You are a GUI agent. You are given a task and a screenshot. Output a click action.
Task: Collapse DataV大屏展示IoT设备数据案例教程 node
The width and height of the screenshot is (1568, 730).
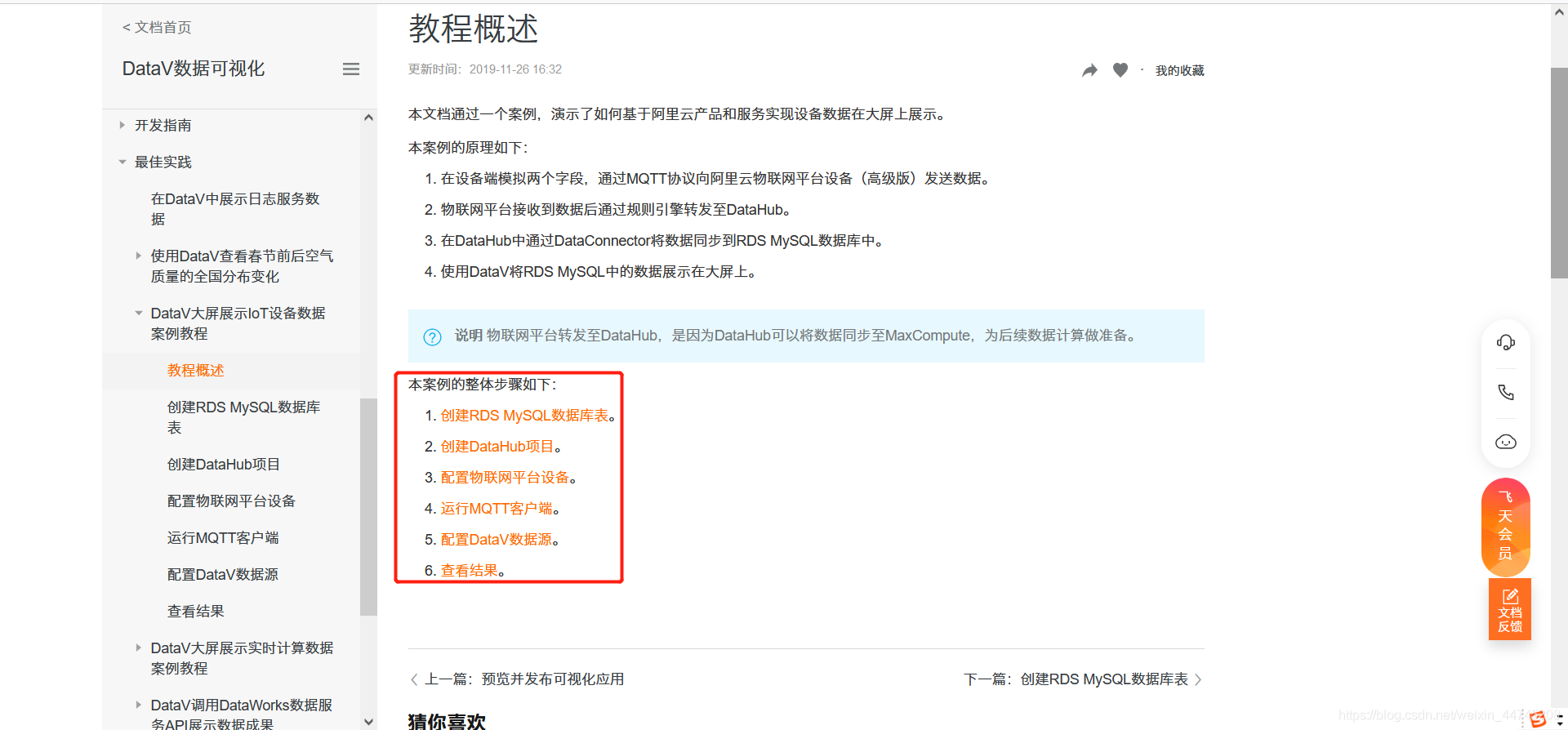[x=138, y=313]
